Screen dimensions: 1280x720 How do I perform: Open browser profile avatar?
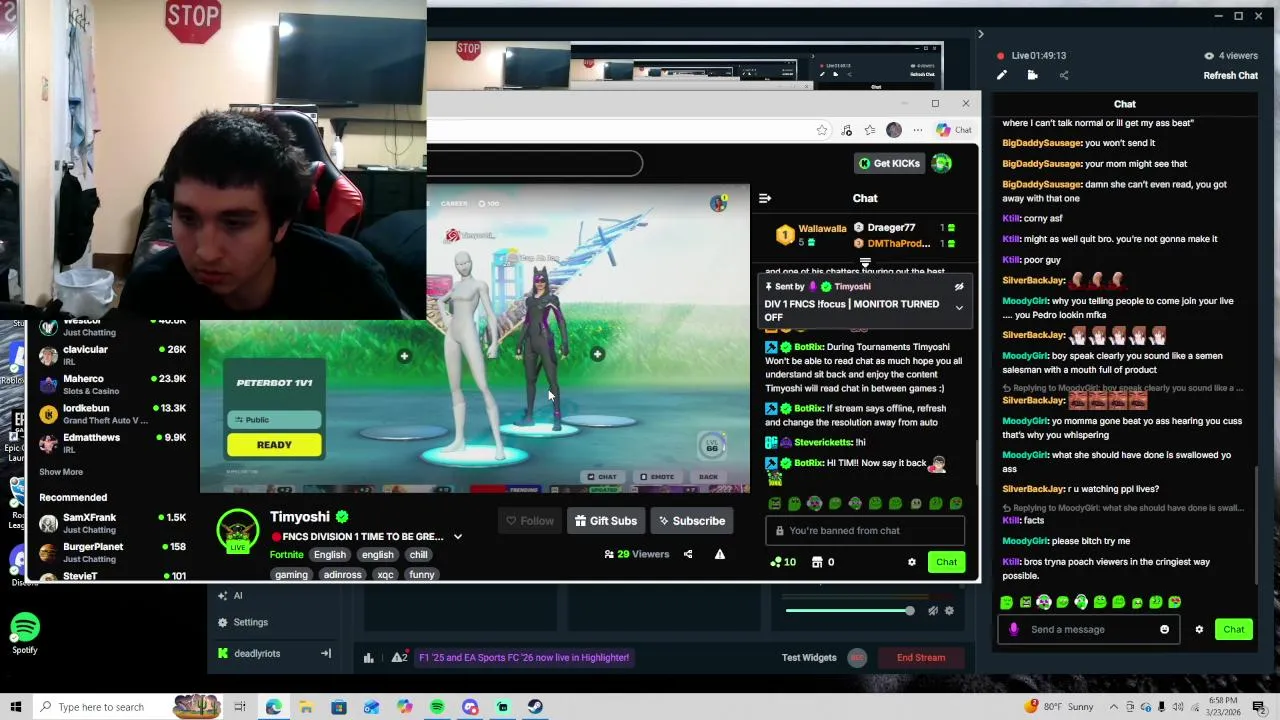(x=894, y=130)
